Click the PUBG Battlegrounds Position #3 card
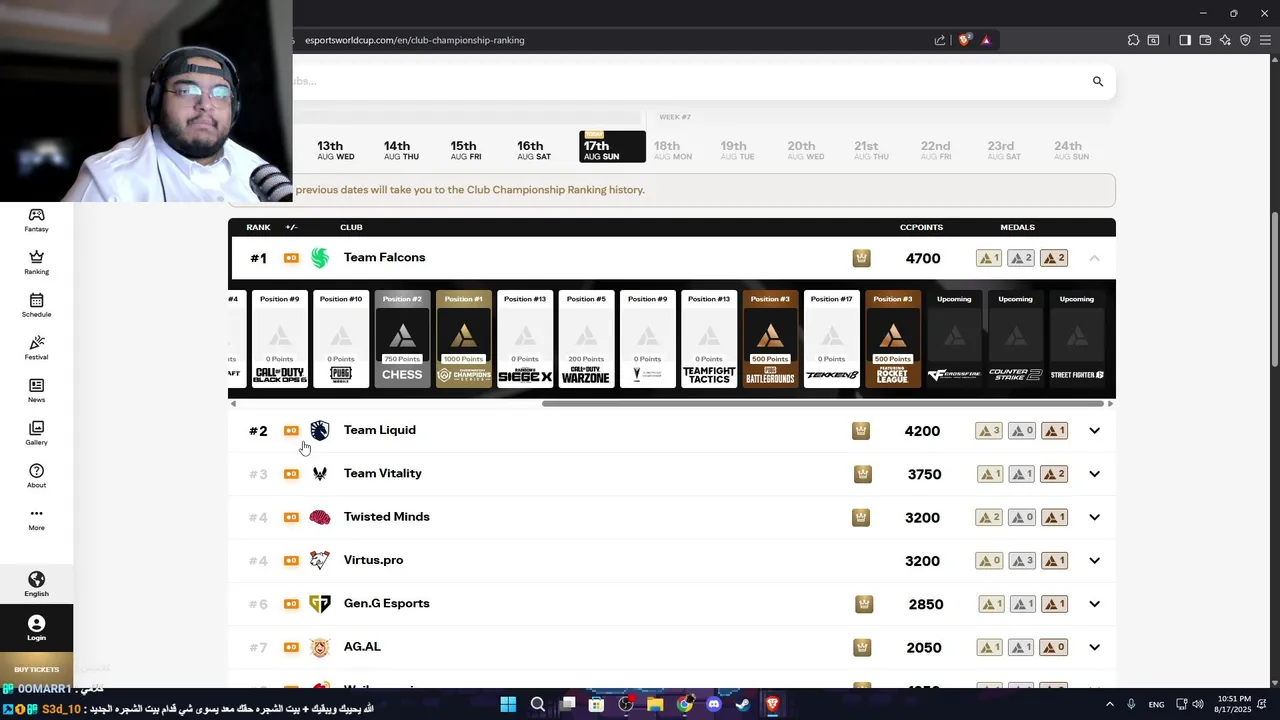 770,339
